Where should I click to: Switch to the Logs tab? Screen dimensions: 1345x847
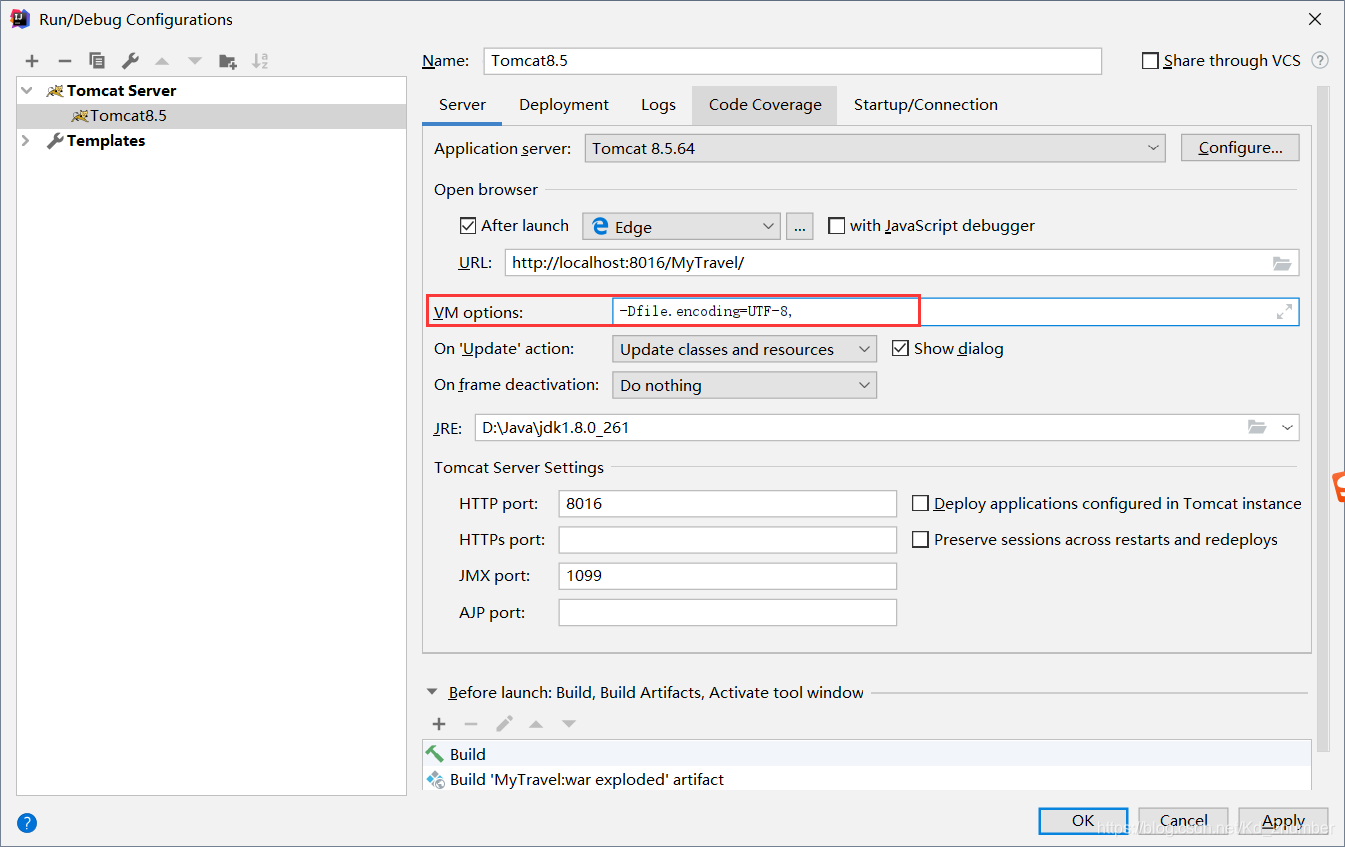659,105
